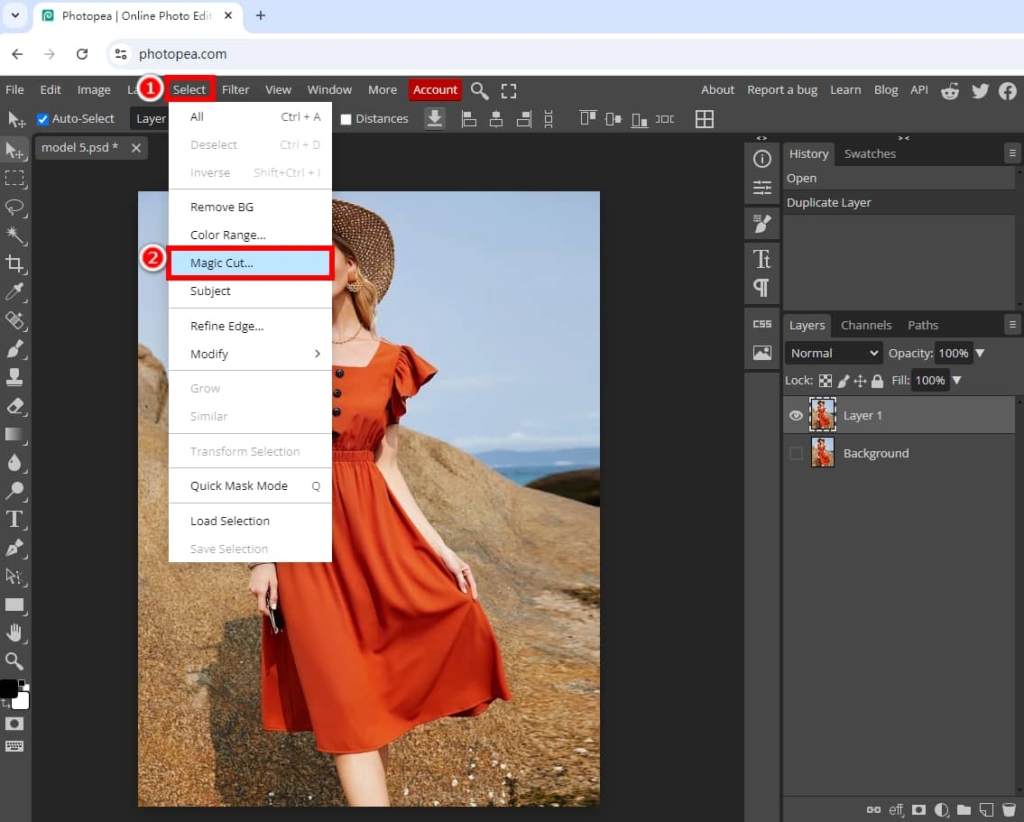Select the Type tool
This screenshot has width=1024, height=822.
point(15,519)
